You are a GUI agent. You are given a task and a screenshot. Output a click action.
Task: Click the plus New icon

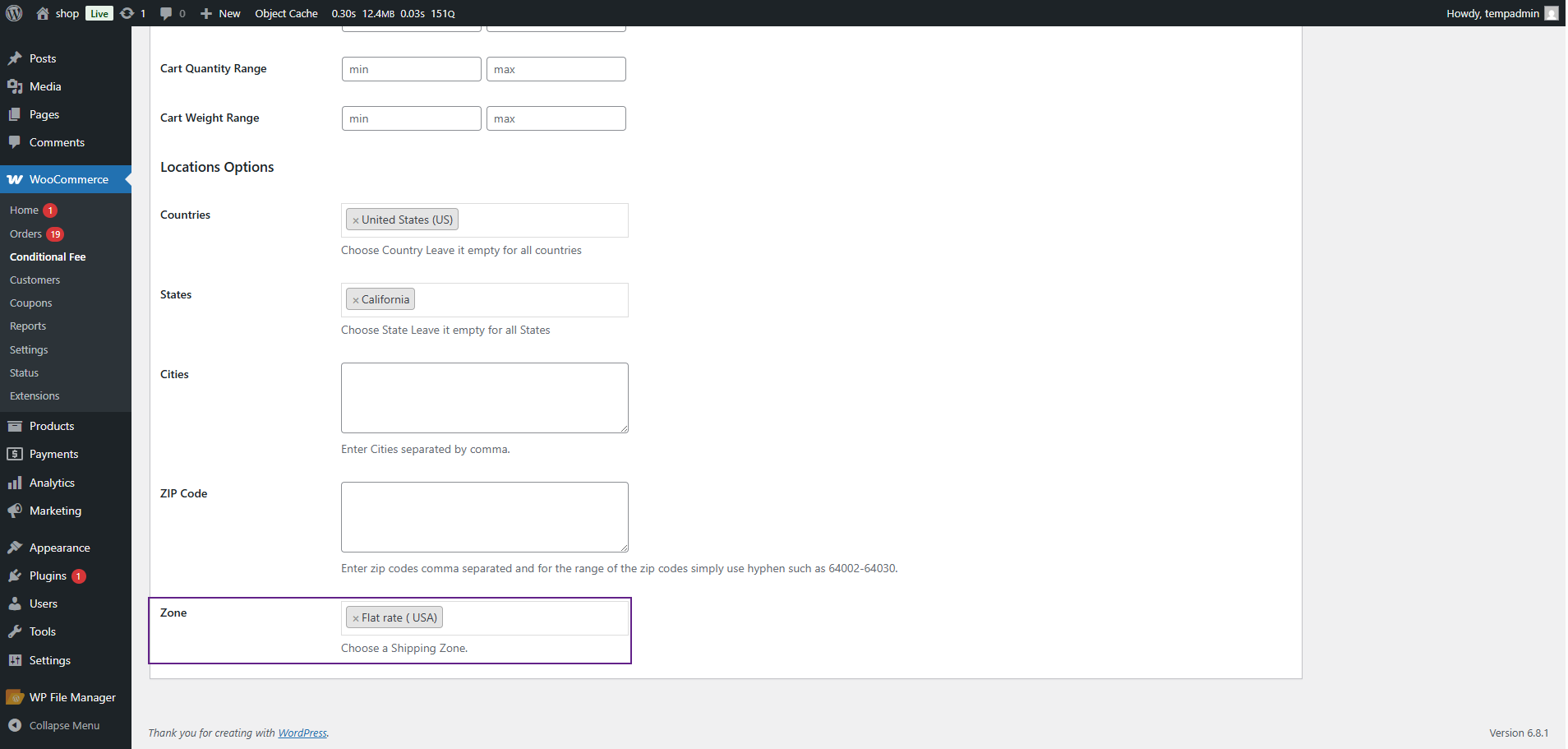[206, 13]
